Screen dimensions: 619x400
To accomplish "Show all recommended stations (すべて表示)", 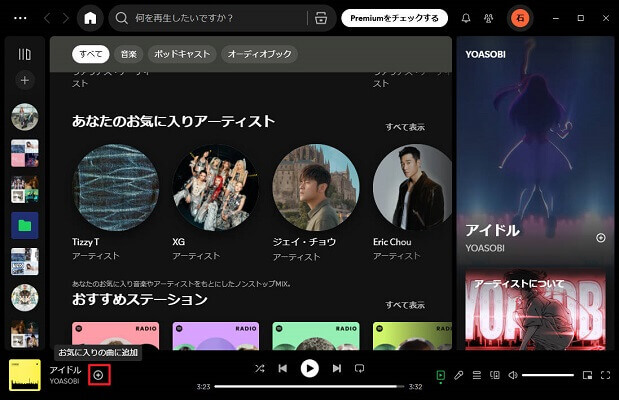I will (405, 305).
